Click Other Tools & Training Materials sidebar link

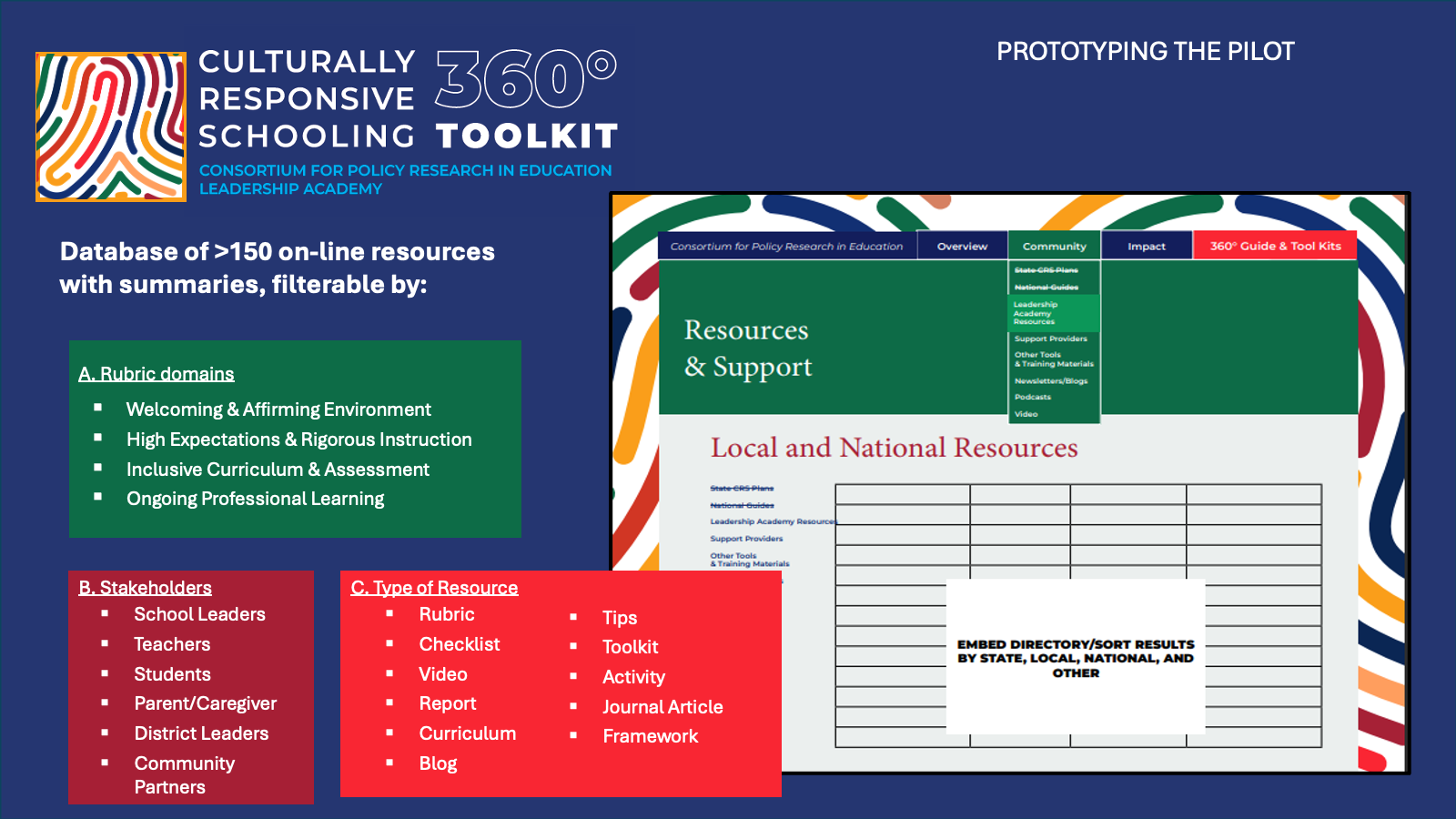pyautogui.click(x=750, y=560)
